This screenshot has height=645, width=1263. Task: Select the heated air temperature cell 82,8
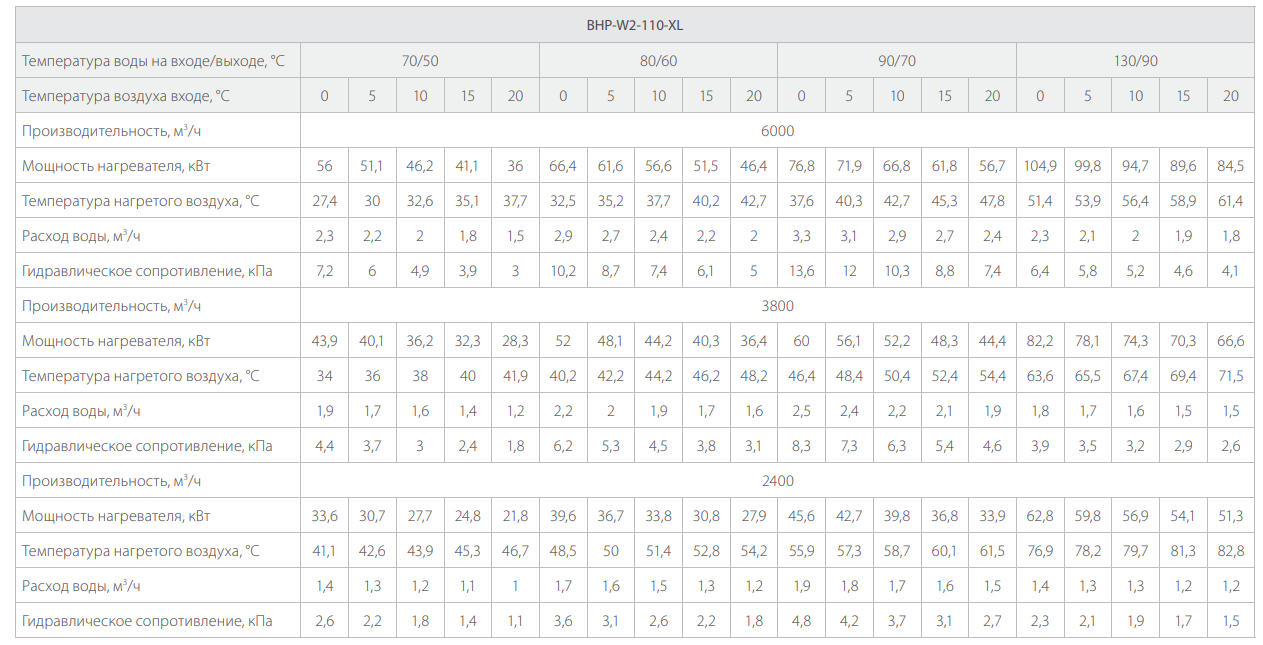1230,551
